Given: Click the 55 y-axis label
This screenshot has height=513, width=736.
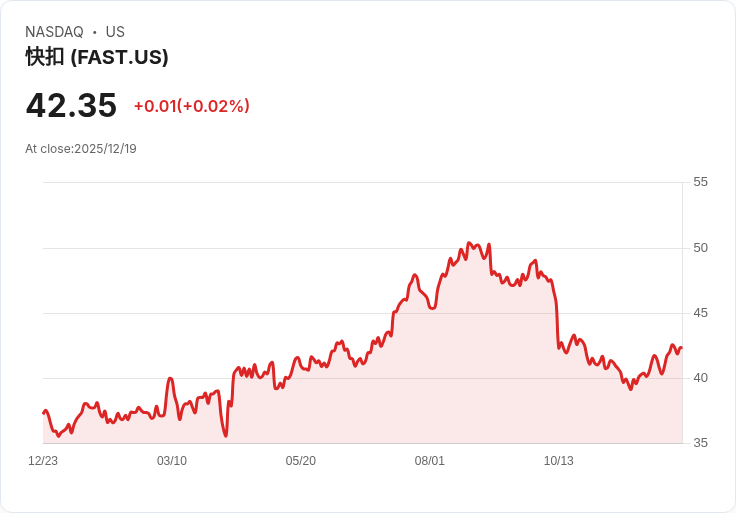Looking at the screenshot, I should point(700,182).
